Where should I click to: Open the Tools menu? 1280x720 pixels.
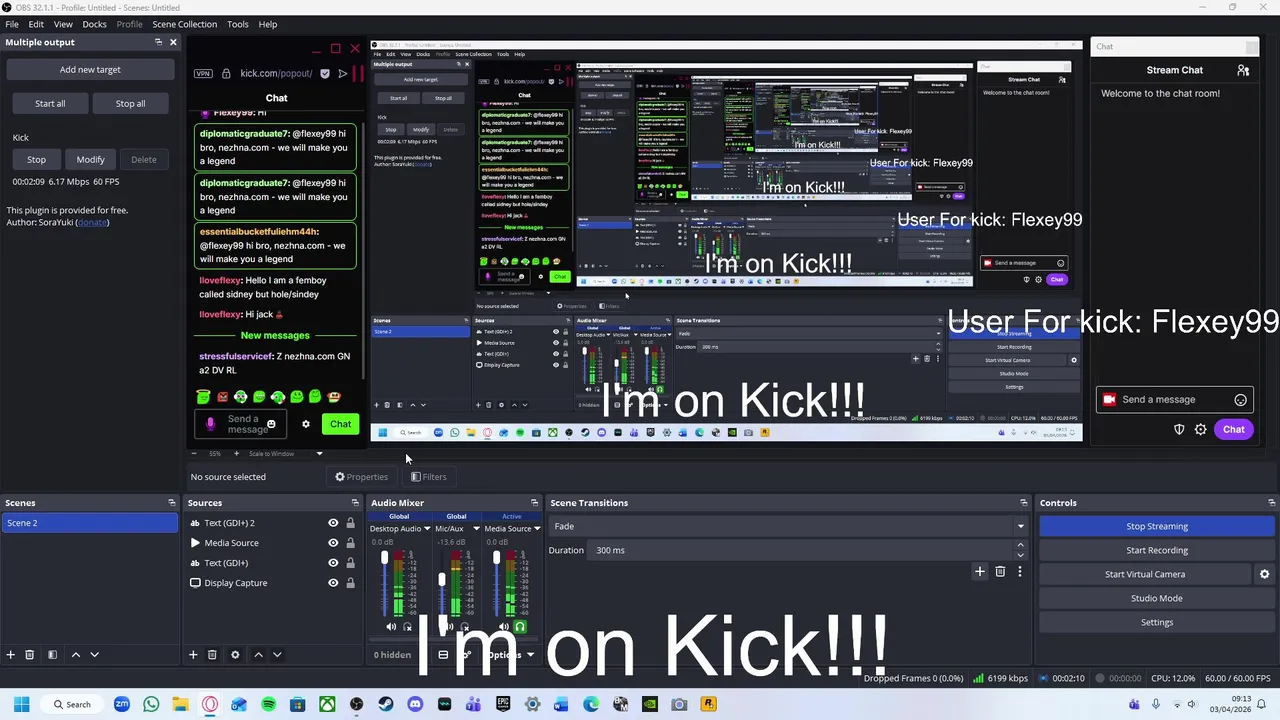coord(238,24)
